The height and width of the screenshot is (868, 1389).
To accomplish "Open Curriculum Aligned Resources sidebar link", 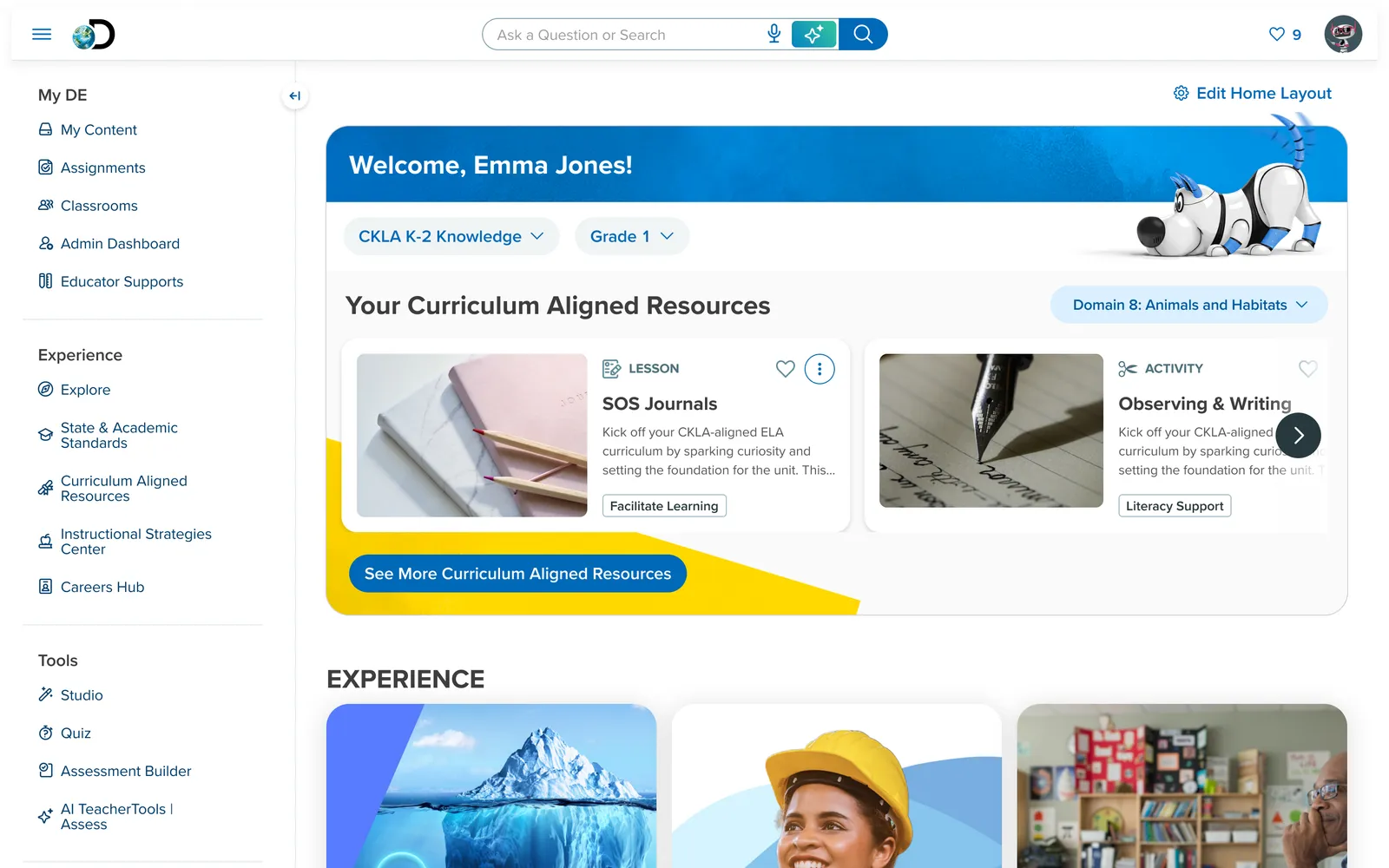I will tap(123, 489).
